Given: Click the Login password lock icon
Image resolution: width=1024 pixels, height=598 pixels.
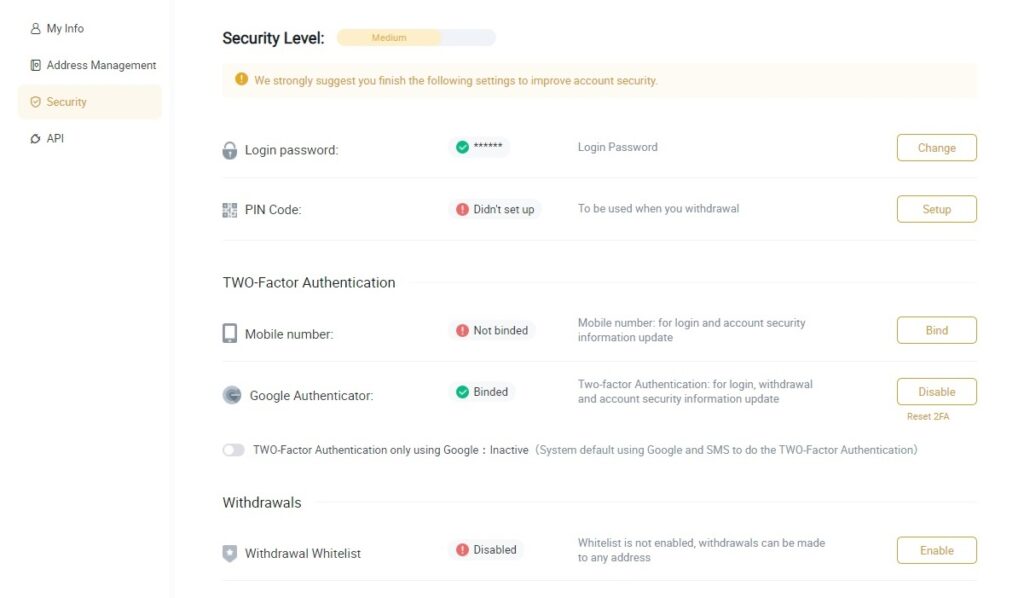Looking at the screenshot, I should pyautogui.click(x=230, y=150).
